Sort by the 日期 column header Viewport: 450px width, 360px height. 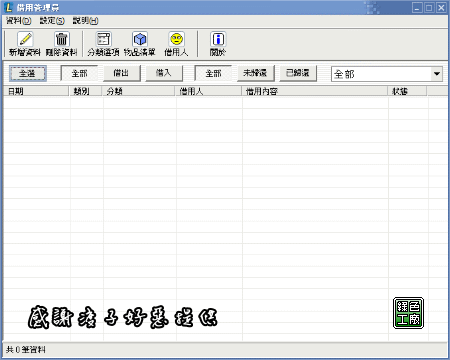(36, 91)
